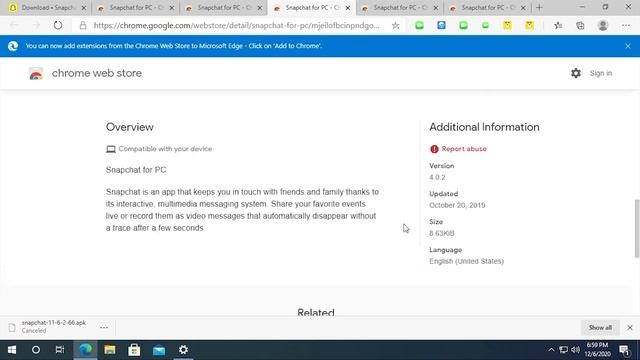The width and height of the screenshot is (640, 360).
Task: Click the version value 4.0.2
Action: [437, 177]
